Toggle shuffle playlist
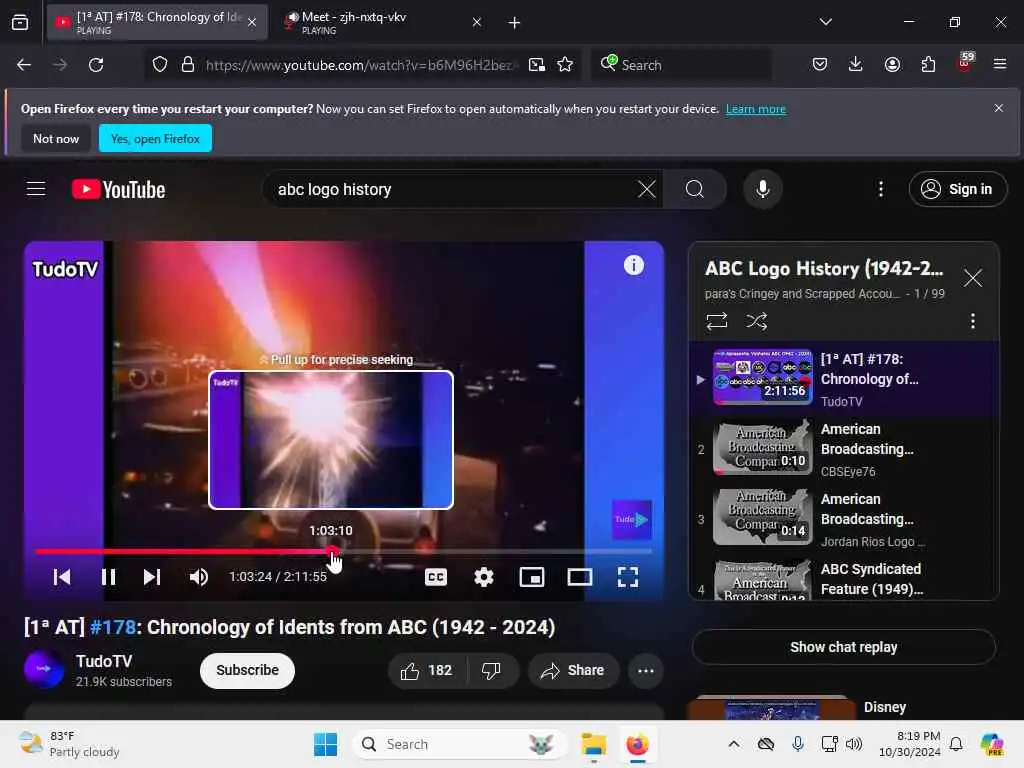Image resolution: width=1024 pixels, height=768 pixels. point(756,321)
